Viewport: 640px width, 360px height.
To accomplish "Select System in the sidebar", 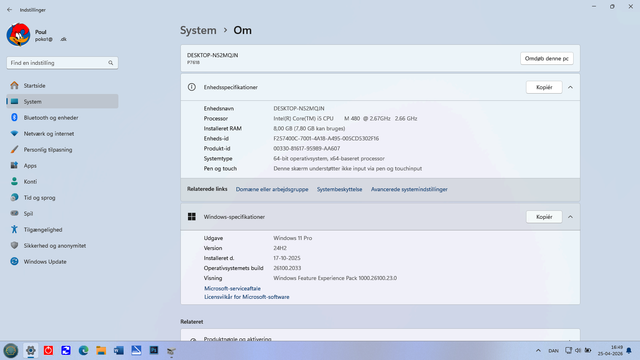I will (x=62, y=102).
